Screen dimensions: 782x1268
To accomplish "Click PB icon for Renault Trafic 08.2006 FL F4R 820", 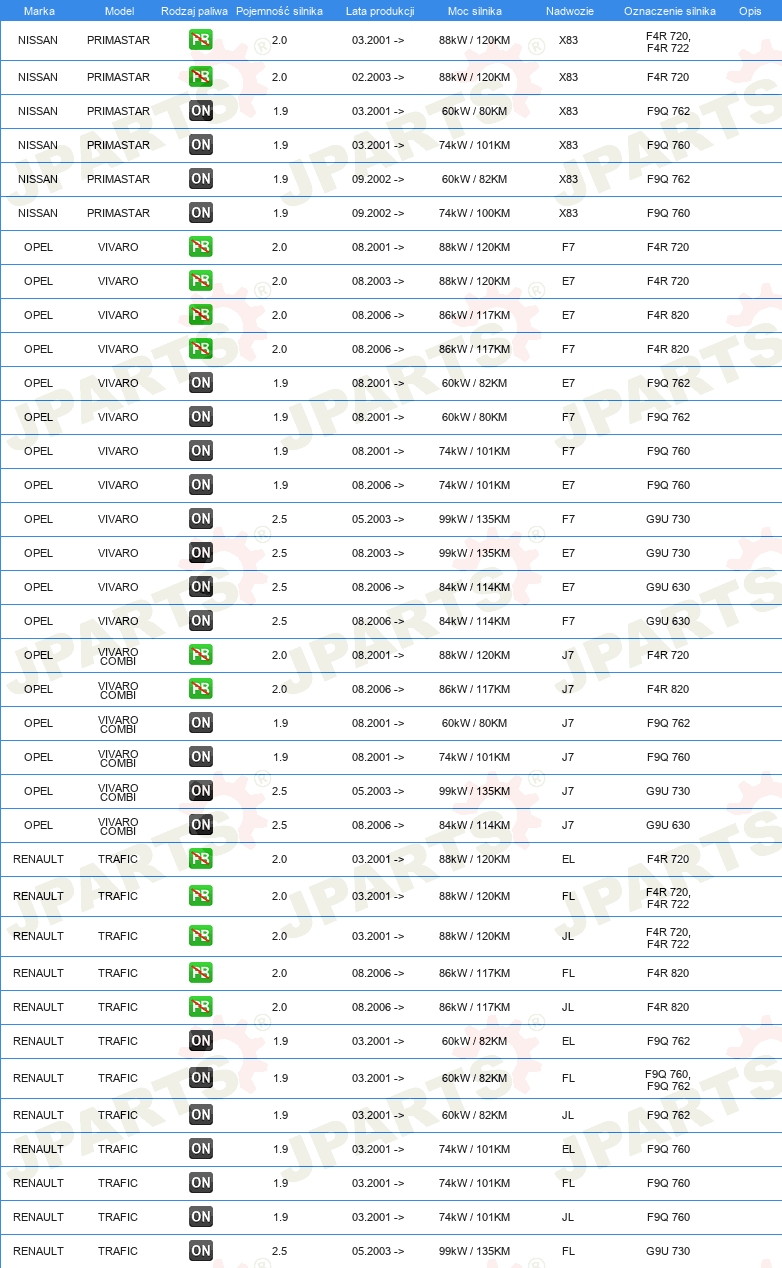I will [x=201, y=973].
